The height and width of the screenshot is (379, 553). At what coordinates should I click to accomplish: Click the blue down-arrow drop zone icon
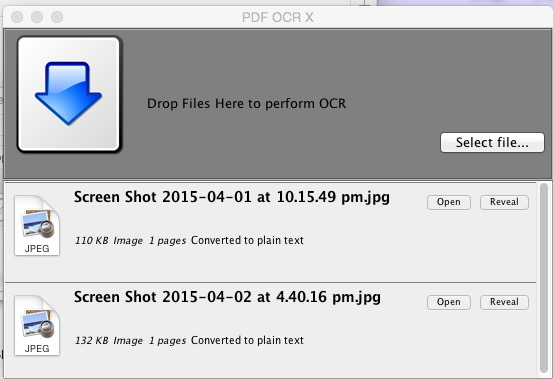[x=69, y=94]
